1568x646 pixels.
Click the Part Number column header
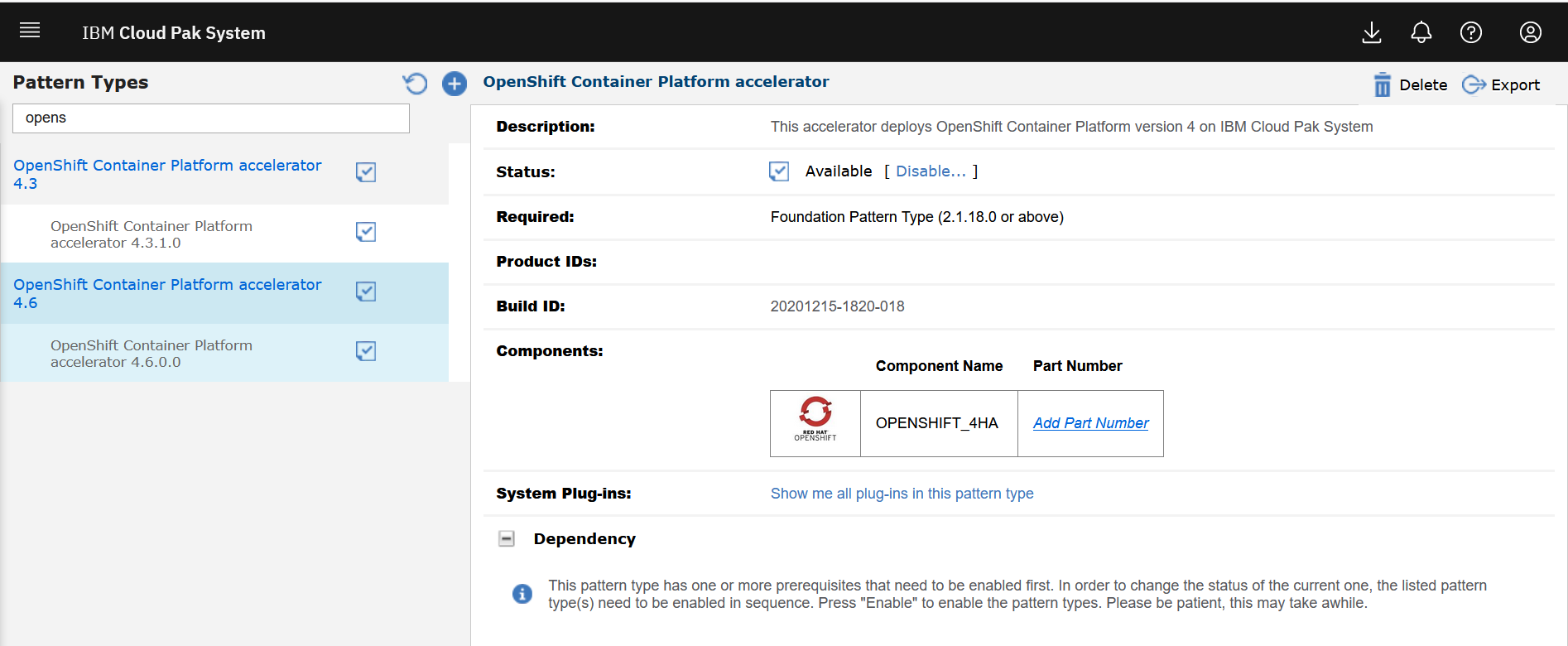pos(1077,366)
